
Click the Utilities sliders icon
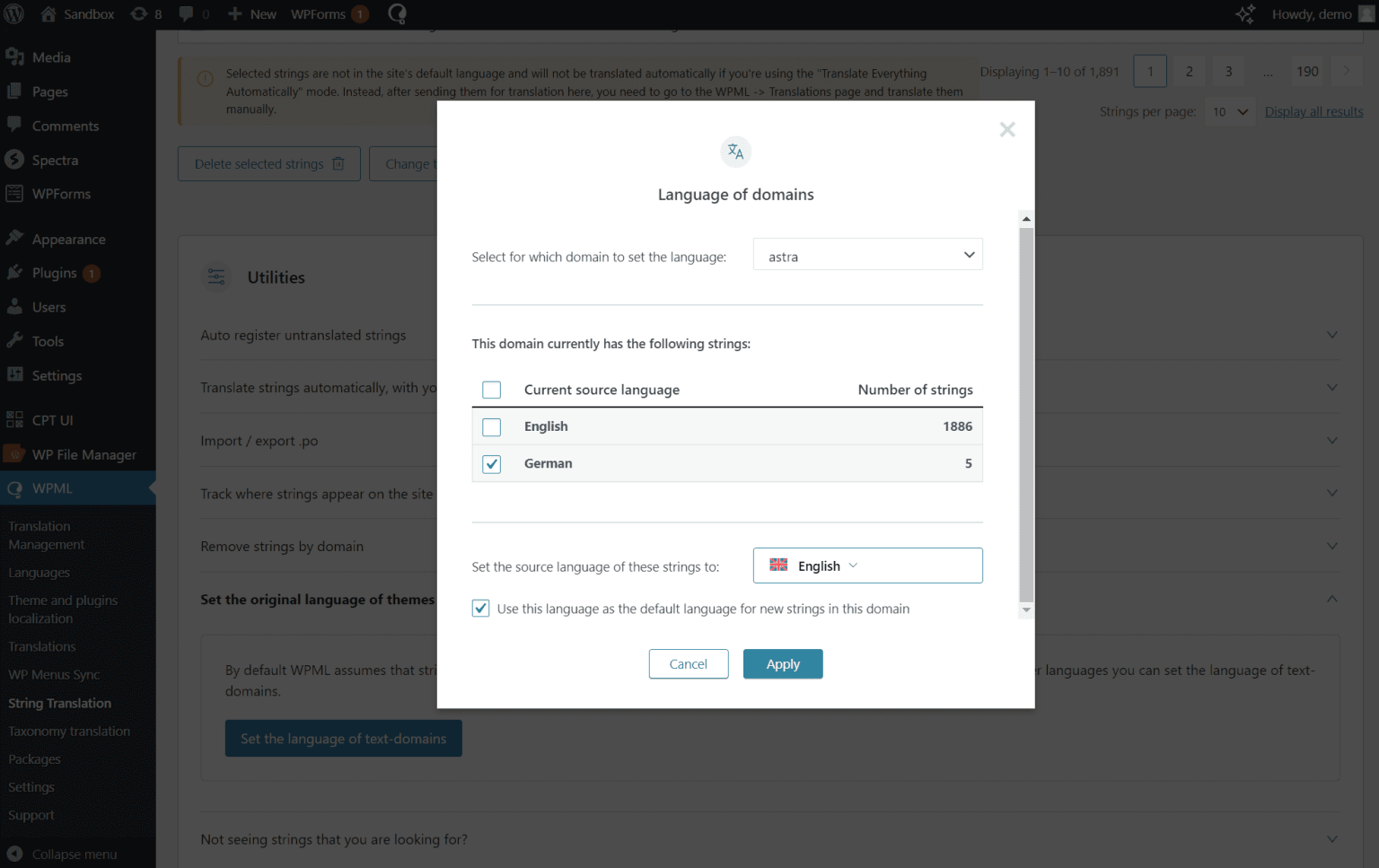215,276
